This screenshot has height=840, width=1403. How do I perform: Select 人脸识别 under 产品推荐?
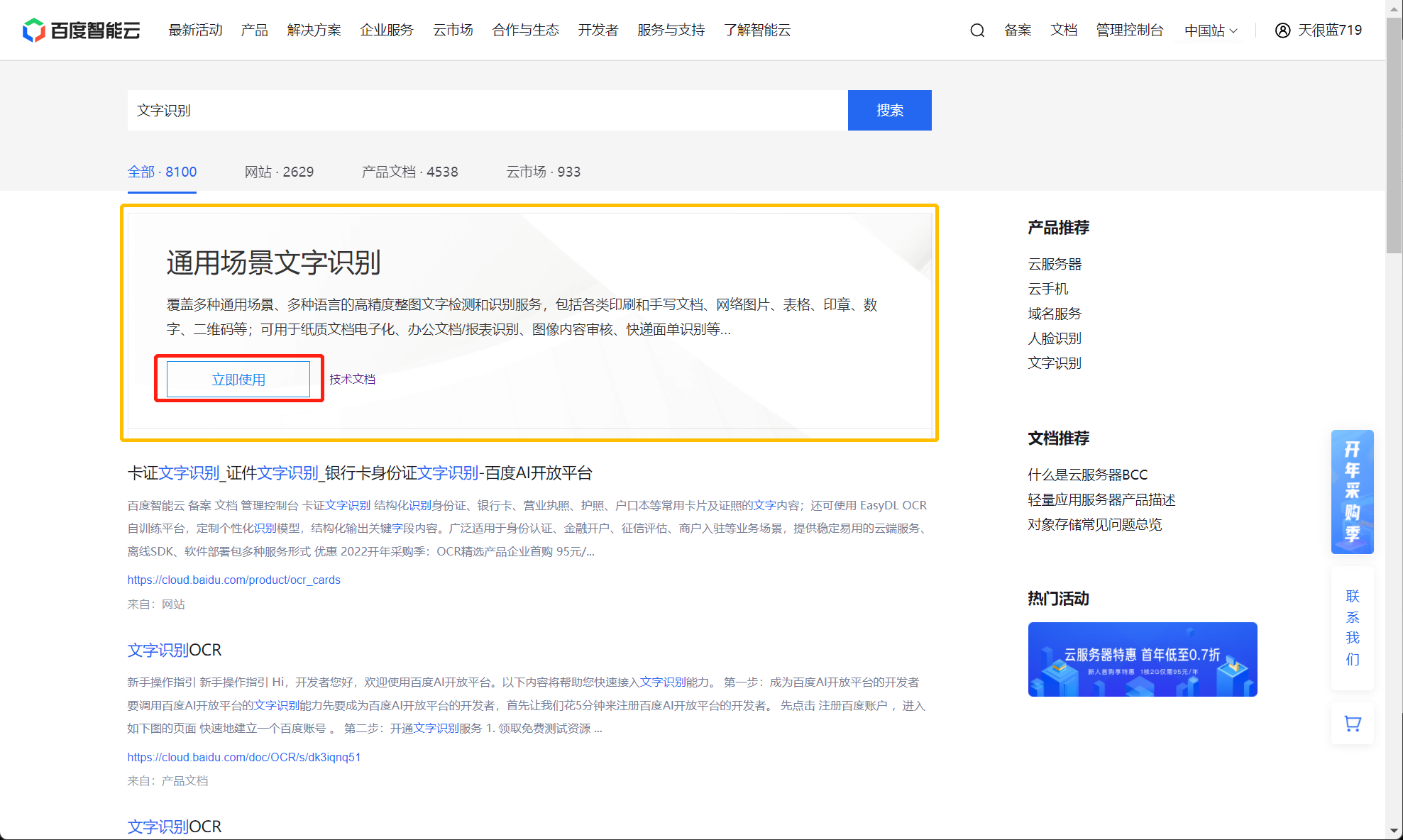[1055, 338]
